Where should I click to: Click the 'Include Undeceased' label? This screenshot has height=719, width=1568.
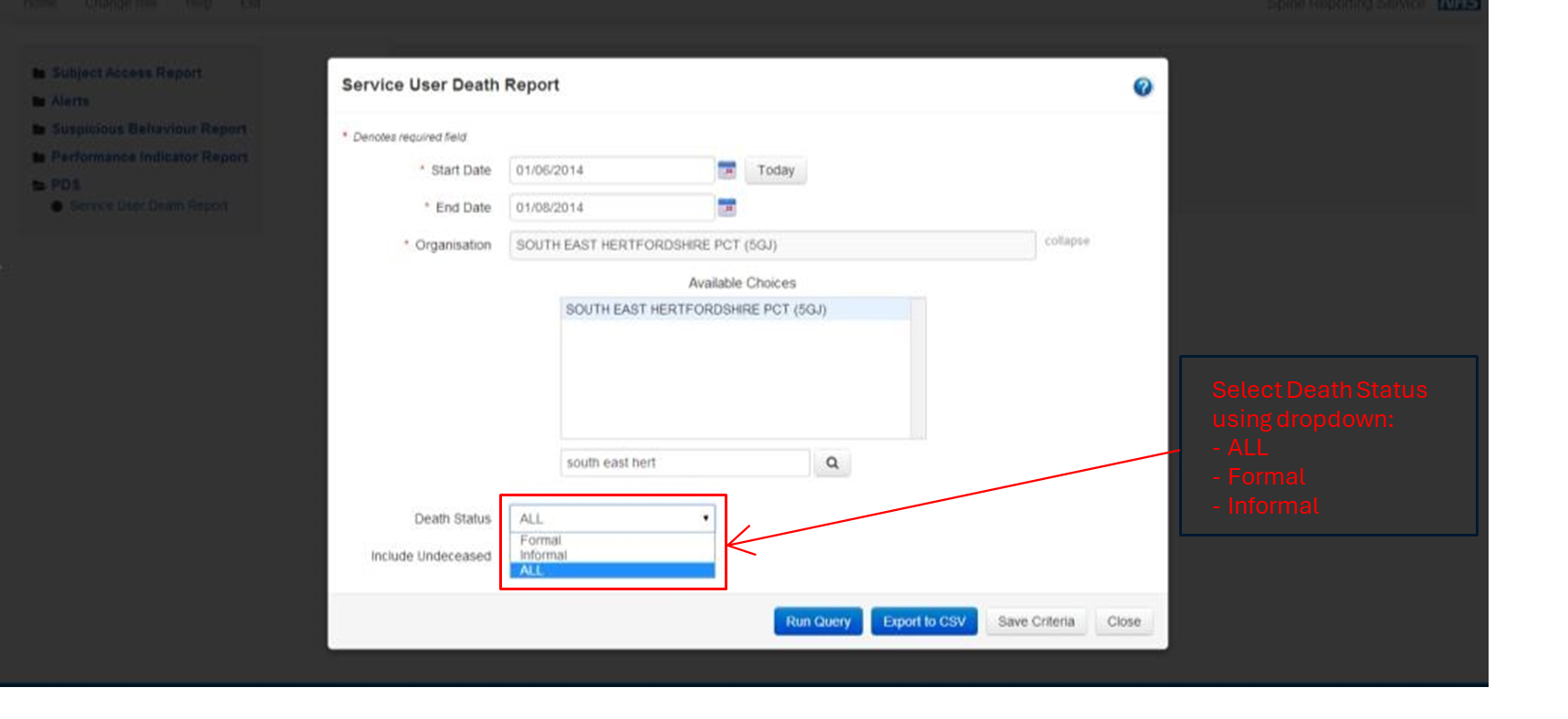(431, 556)
